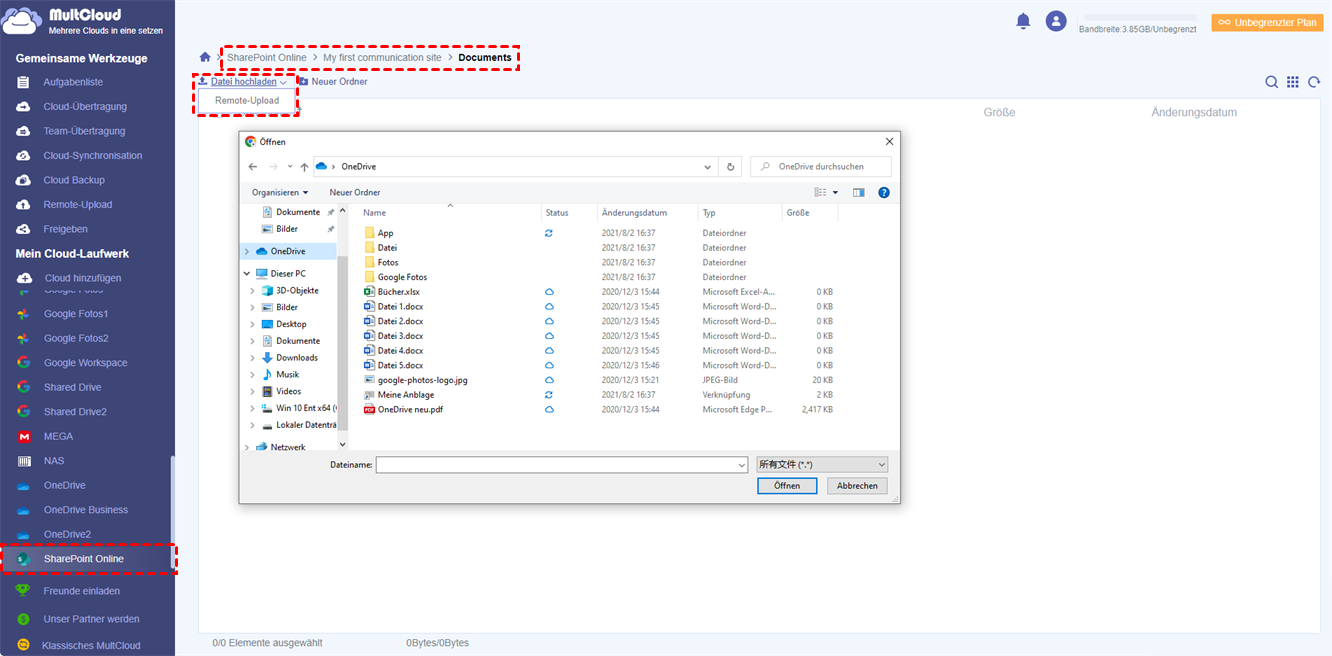1332x656 pixels.
Task: Select the Meine Anblage shortcut
Action: click(405, 395)
